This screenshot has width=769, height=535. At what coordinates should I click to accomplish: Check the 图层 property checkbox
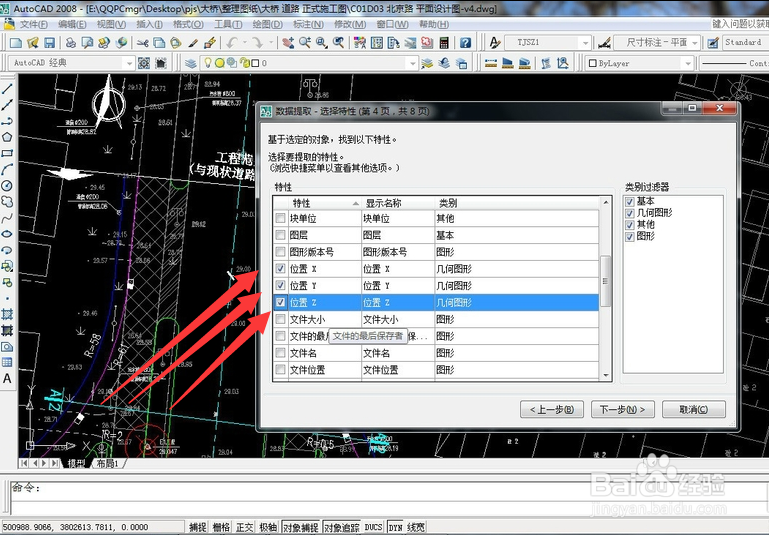[x=280, y=235]
